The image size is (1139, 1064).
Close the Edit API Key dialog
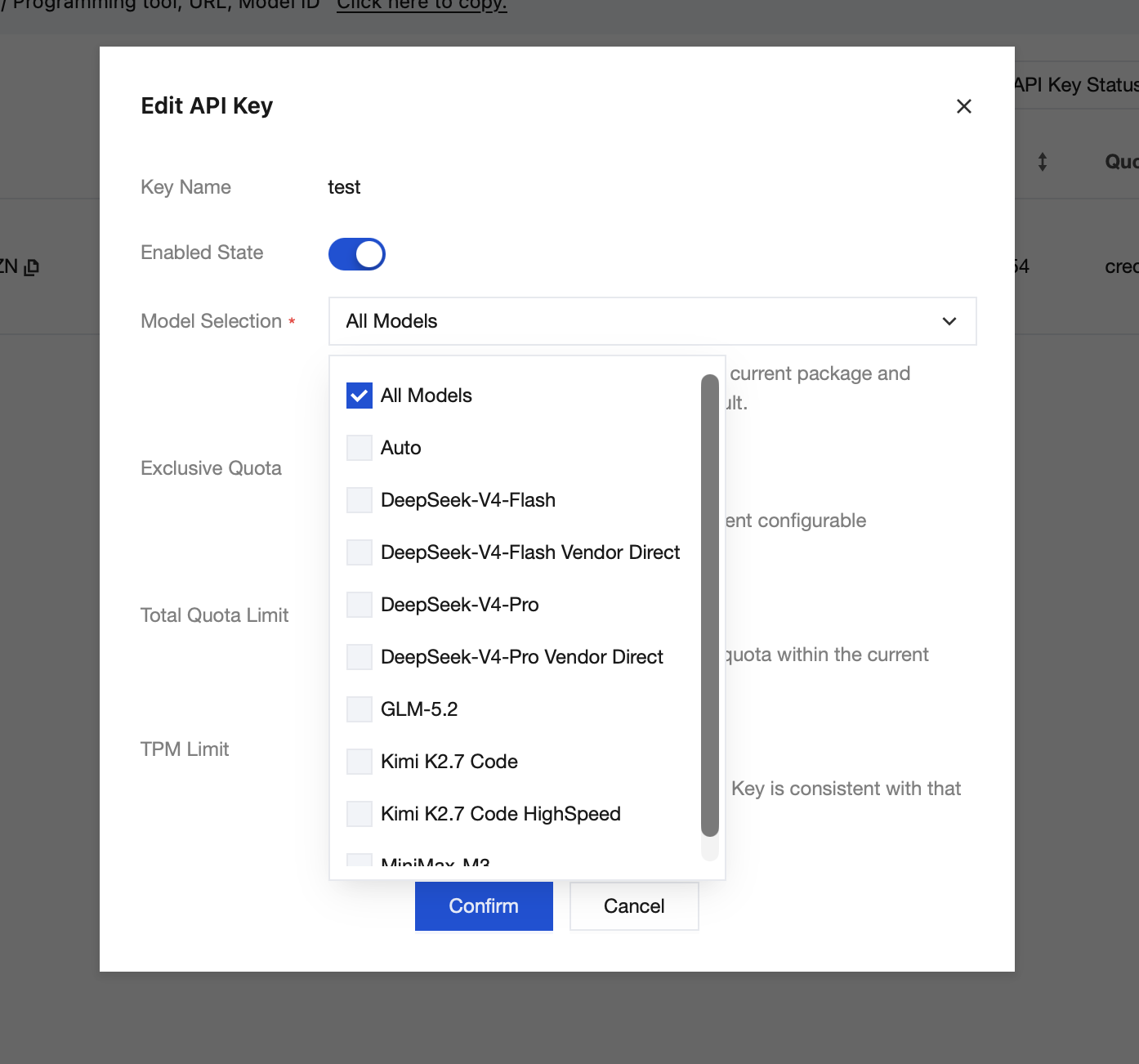point(964,106)
